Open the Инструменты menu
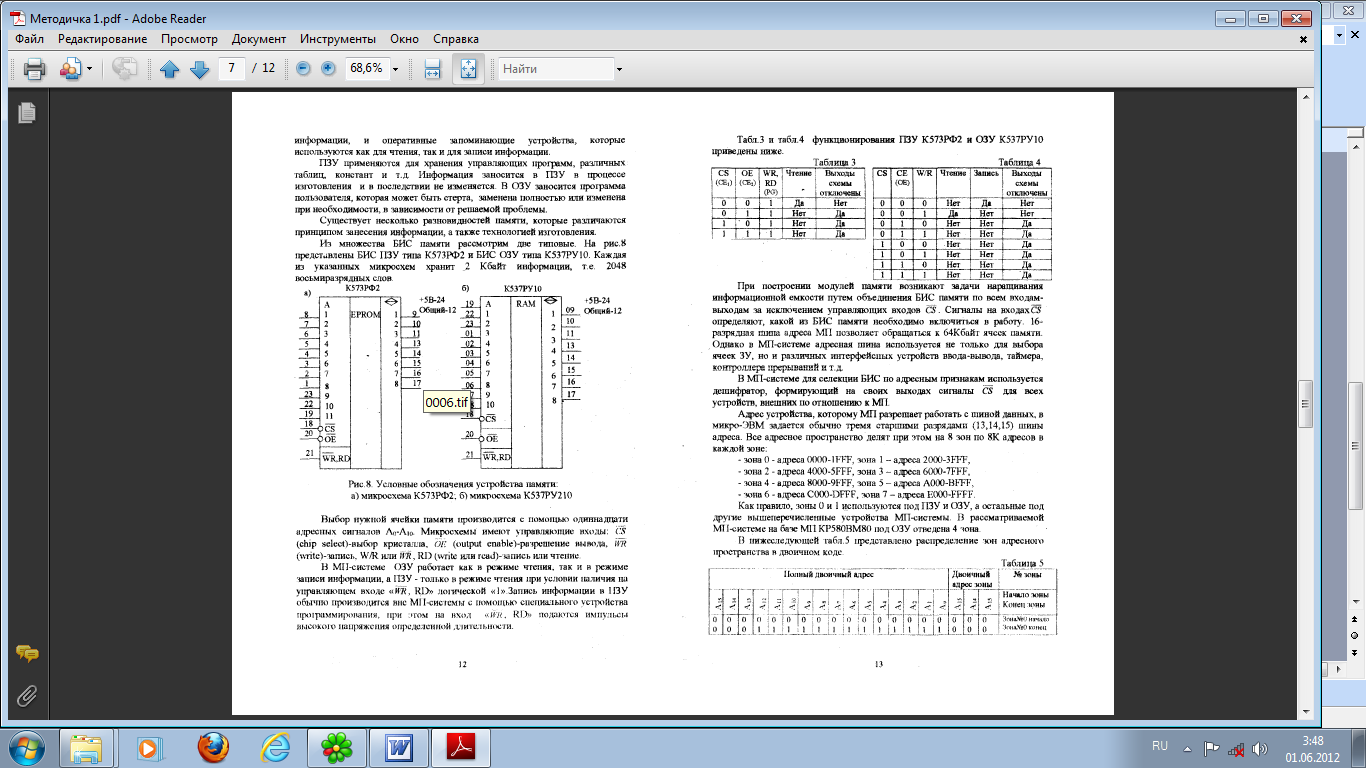Image resolution: width=1366 pixels, height=768 pixels. (x=336, y=39)
